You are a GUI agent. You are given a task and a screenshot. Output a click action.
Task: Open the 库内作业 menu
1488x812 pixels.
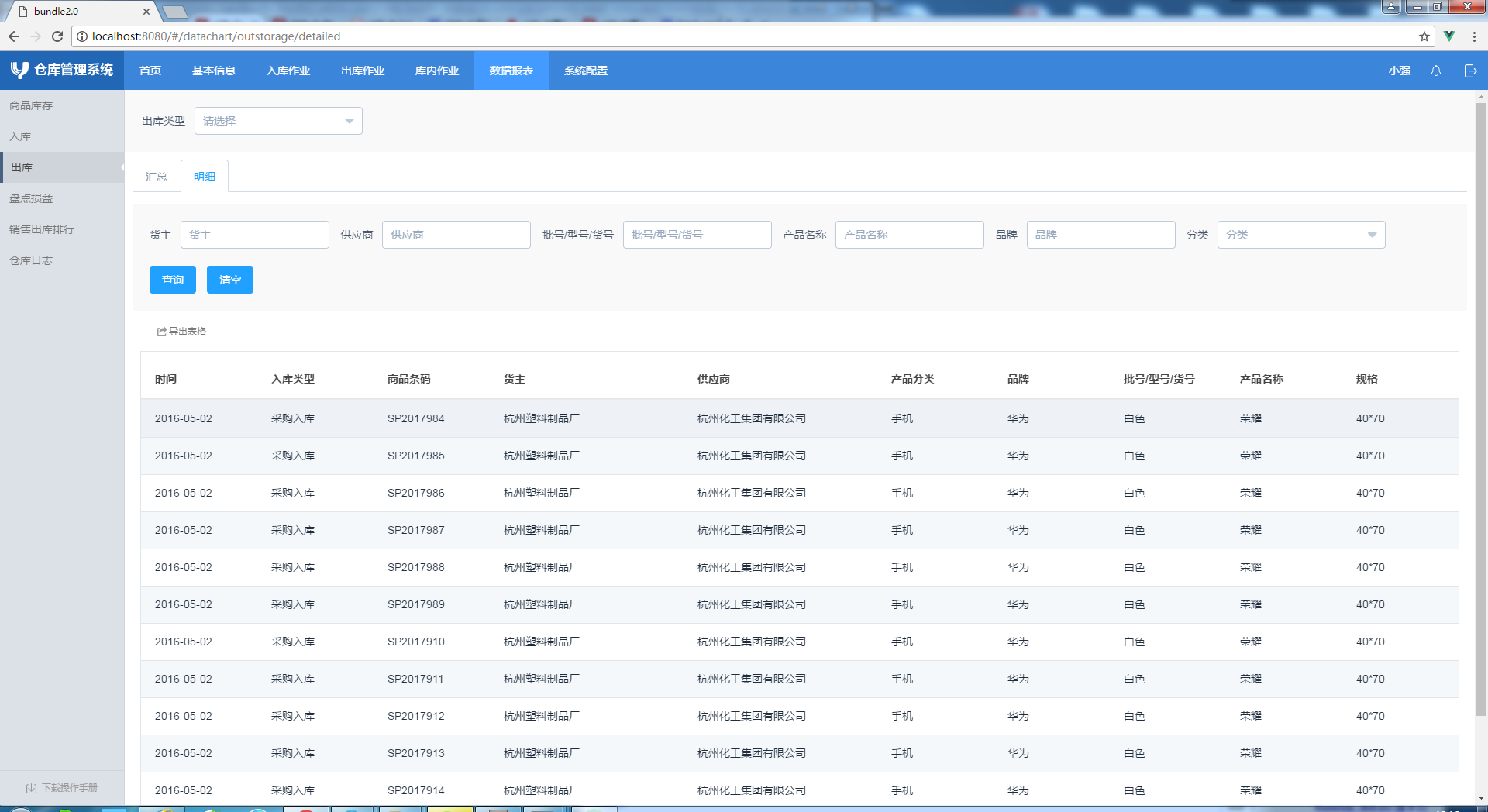coord(437,71)
